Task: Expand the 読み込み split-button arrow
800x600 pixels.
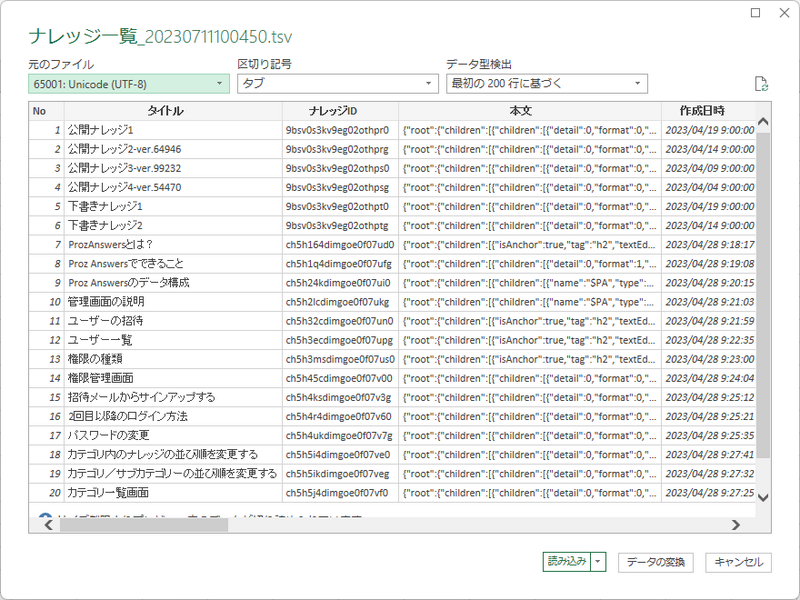Action: tap(598, 562)
